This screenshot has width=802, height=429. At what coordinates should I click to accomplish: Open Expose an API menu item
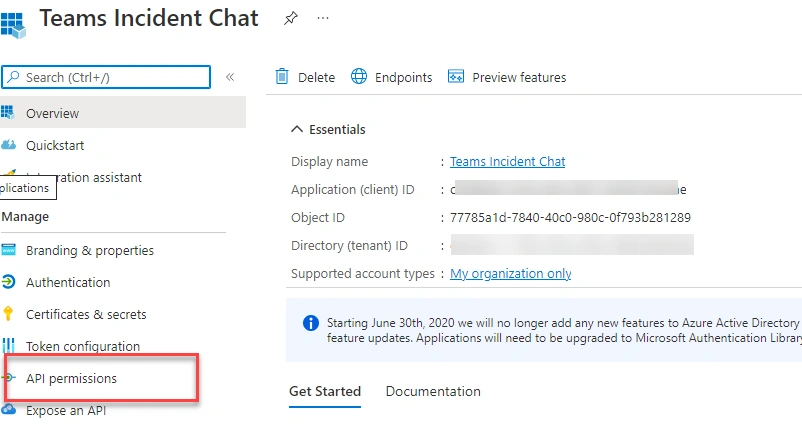pos(66,411)
